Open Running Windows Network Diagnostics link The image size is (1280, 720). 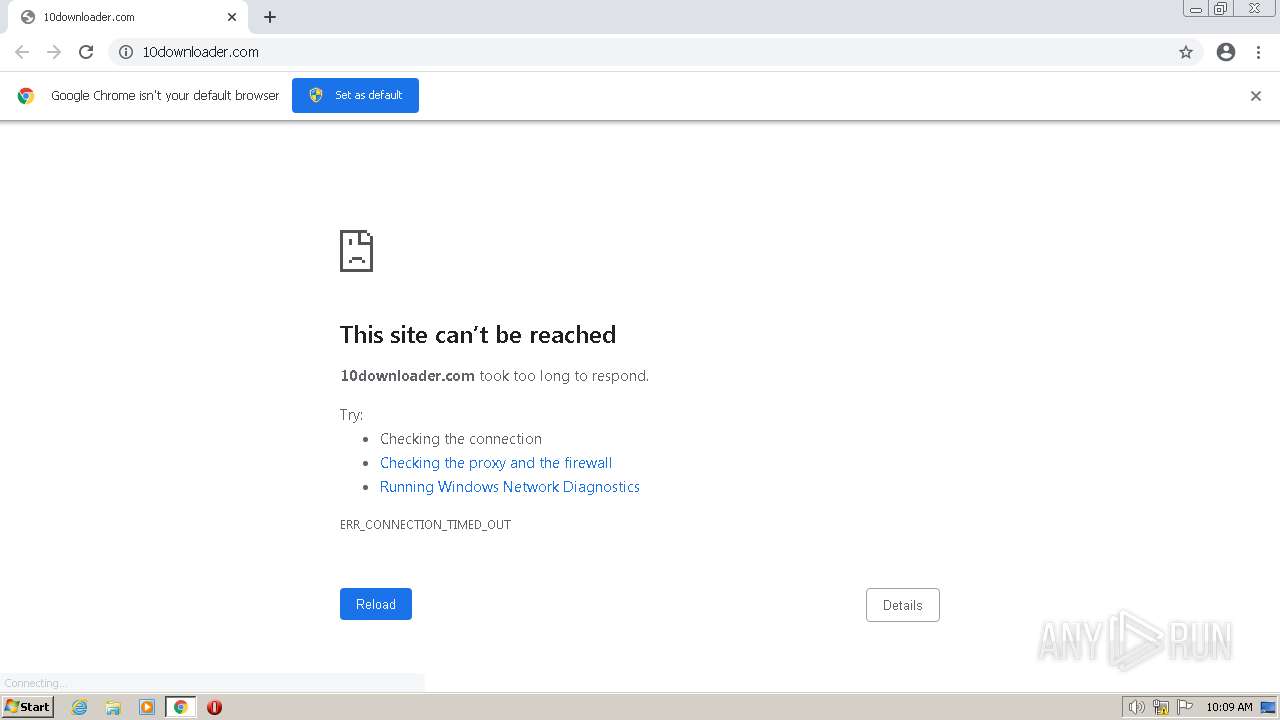click(x=510, y=487)
